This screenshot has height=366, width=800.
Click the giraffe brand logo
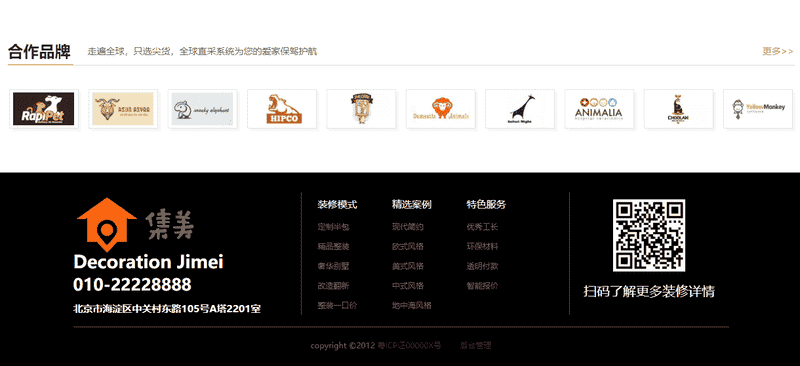(520, 109)
